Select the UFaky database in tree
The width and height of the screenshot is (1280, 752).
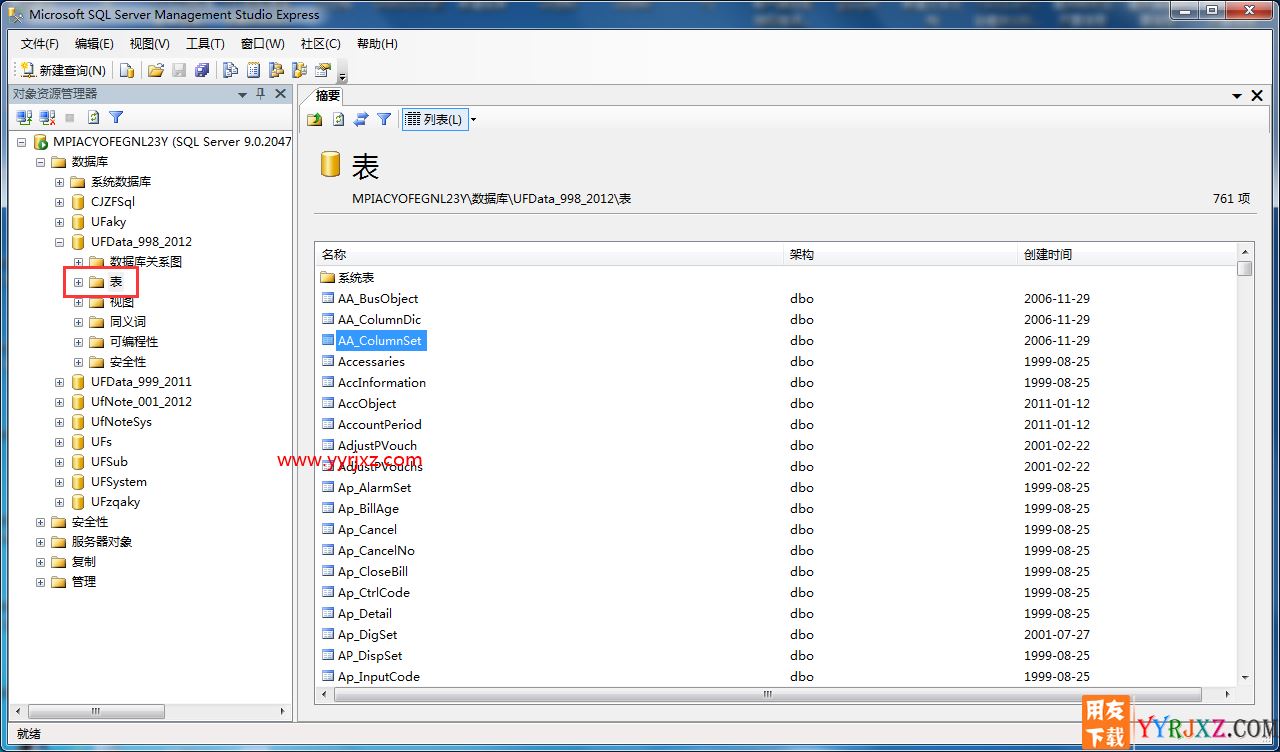click(x=108, y=222)
